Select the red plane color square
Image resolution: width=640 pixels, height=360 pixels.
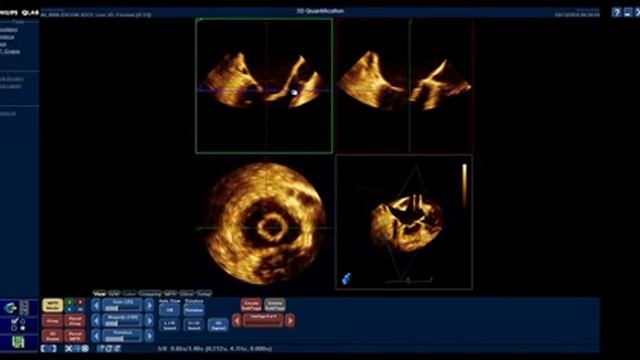pyautogui.click(x=80, y=302)
